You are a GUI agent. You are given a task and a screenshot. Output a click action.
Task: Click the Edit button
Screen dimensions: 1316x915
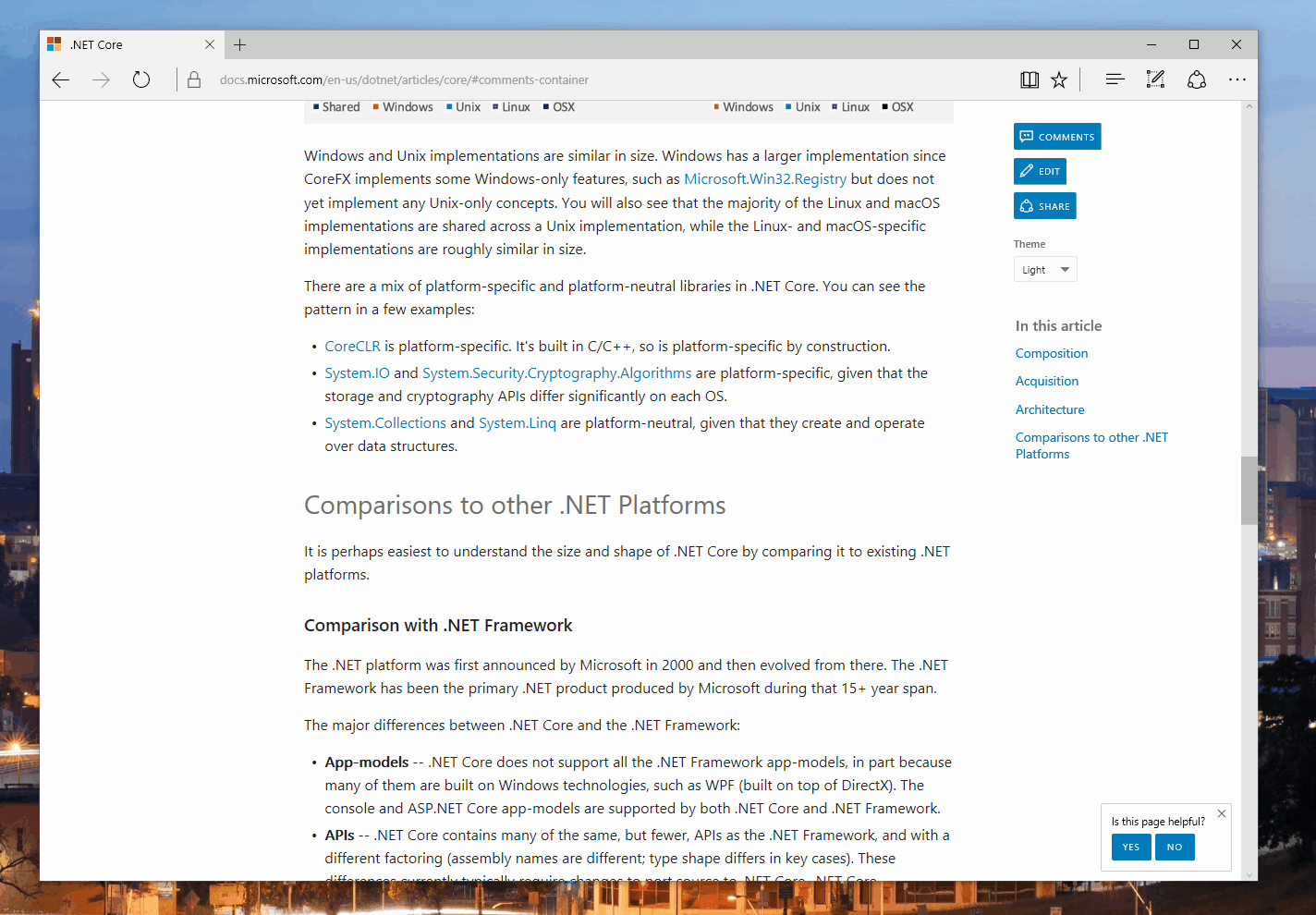click(x=1040, y=171)
